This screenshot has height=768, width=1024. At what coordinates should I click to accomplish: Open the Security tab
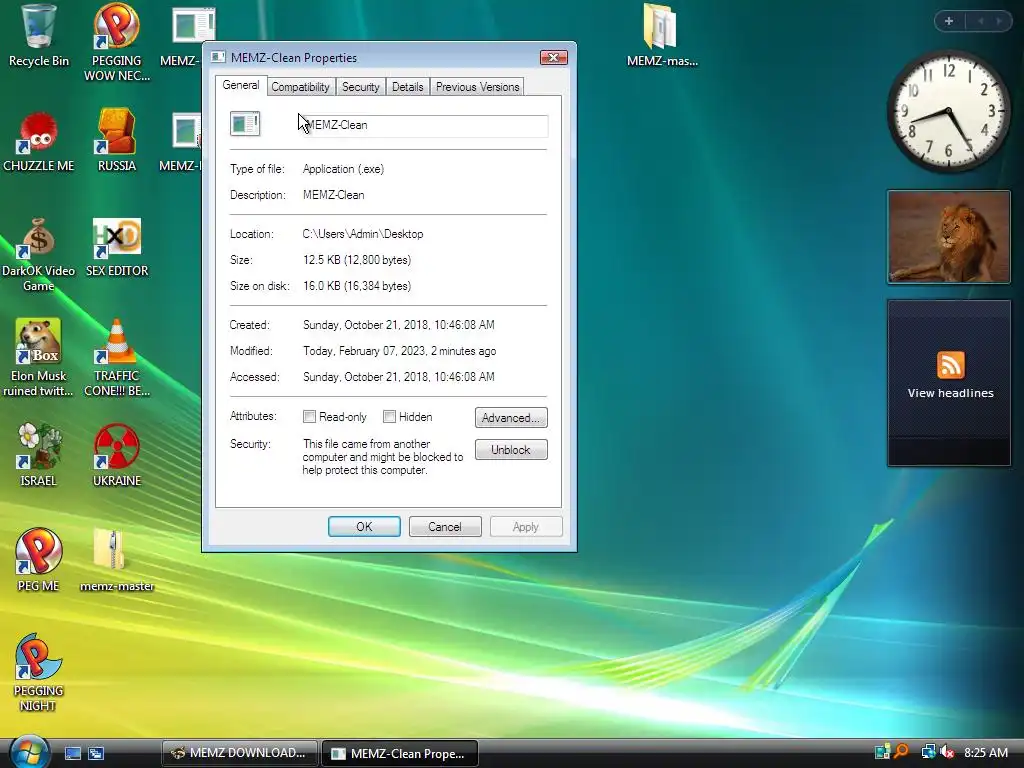coord(360,87)
